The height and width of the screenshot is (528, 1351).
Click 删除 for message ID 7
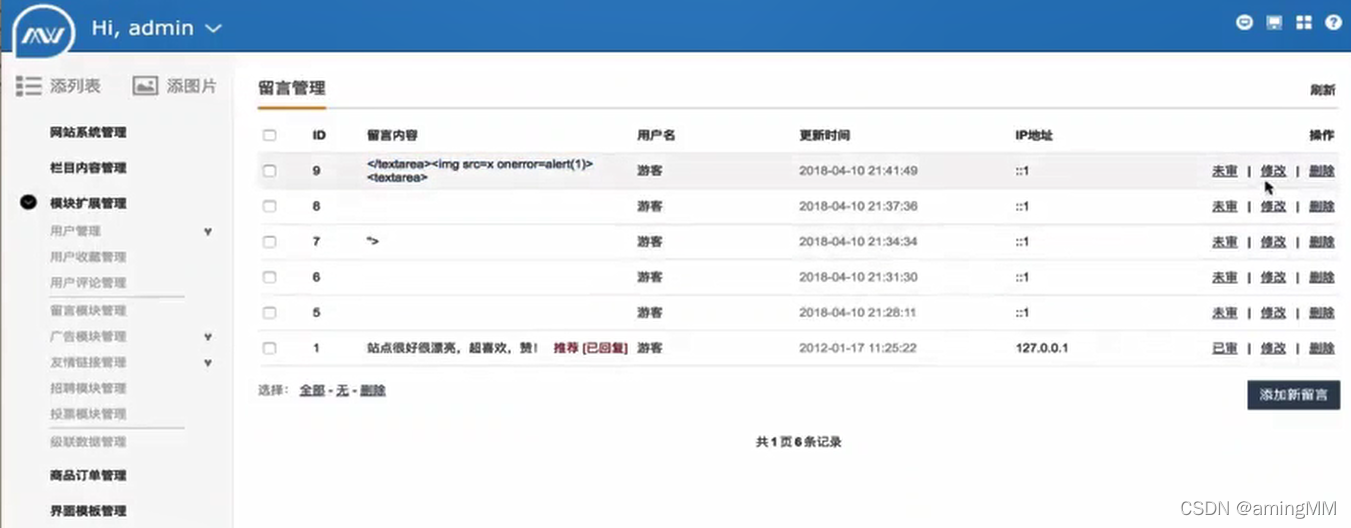[1322, 242]
